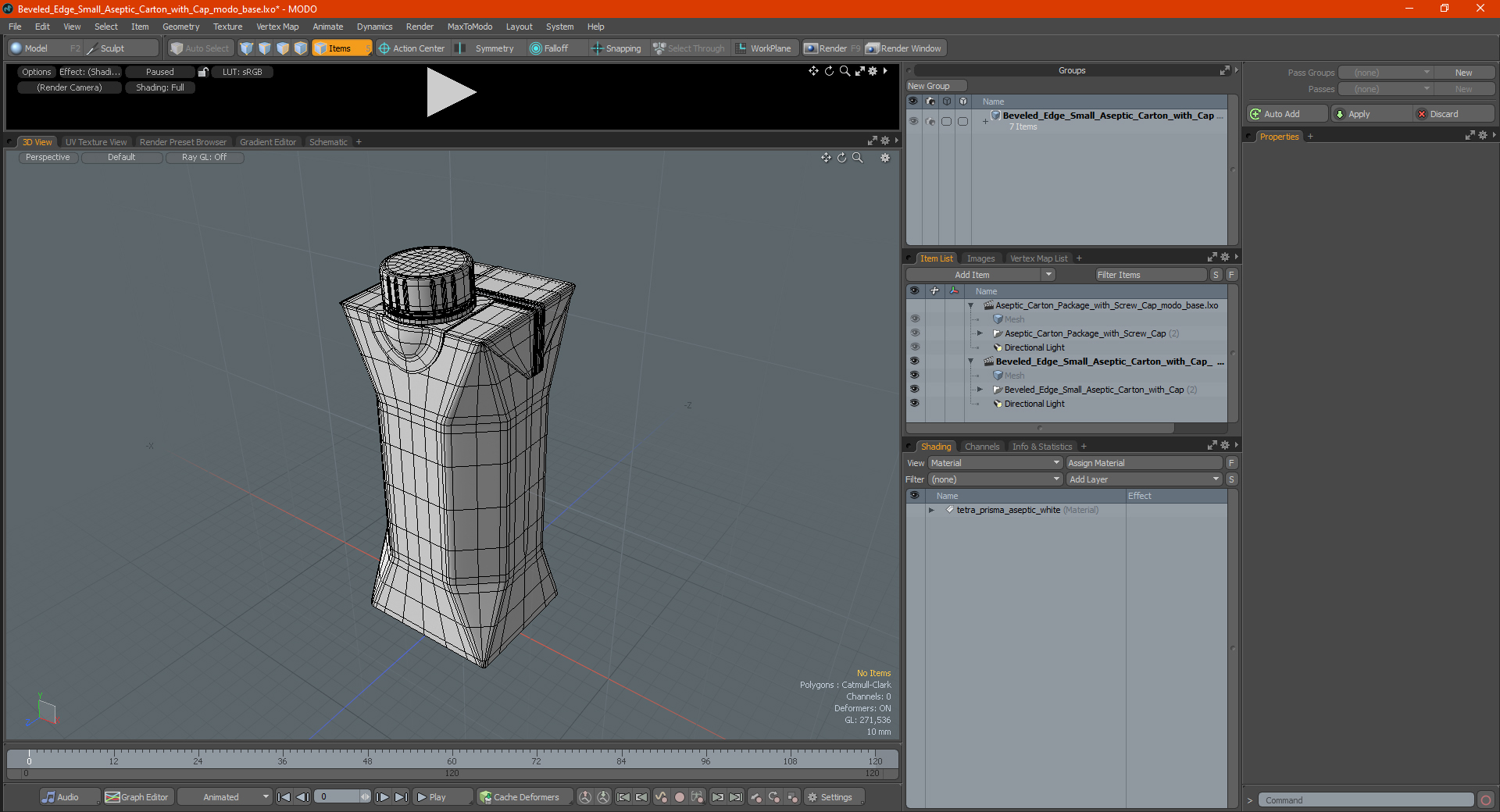Open the Render Window

point(905,48)
